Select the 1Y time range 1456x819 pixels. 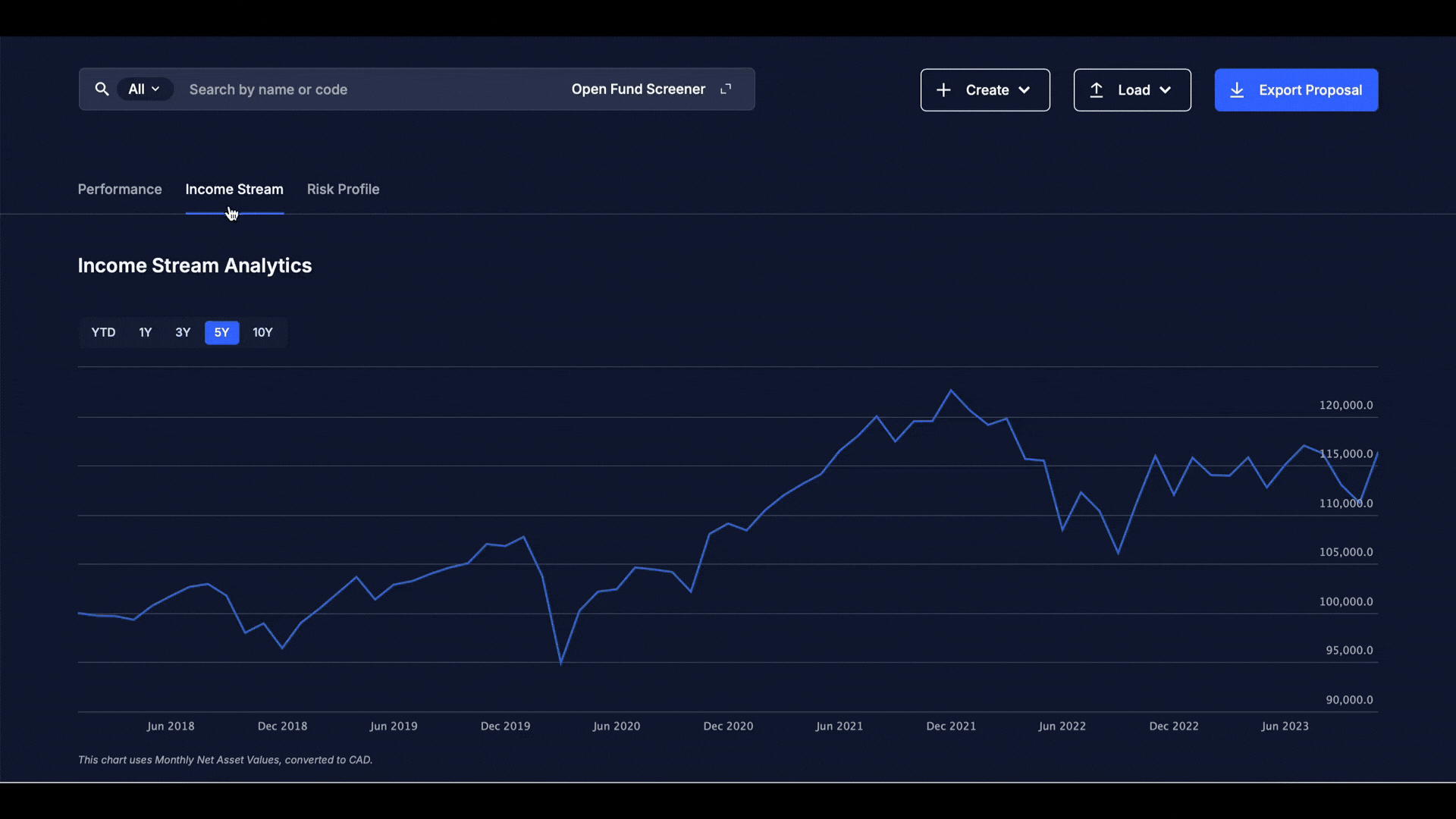coord(146,332)
